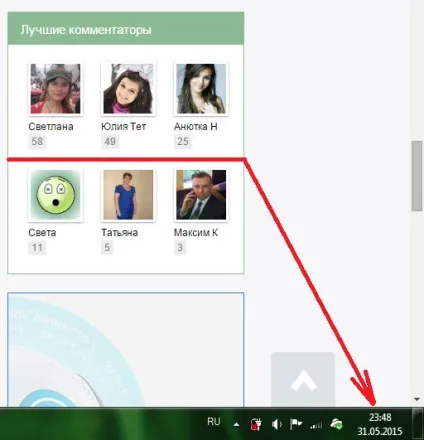Click the scroll-to-top arrow button
The width and height of the screenshot is (424, 440).
(303, 379)
